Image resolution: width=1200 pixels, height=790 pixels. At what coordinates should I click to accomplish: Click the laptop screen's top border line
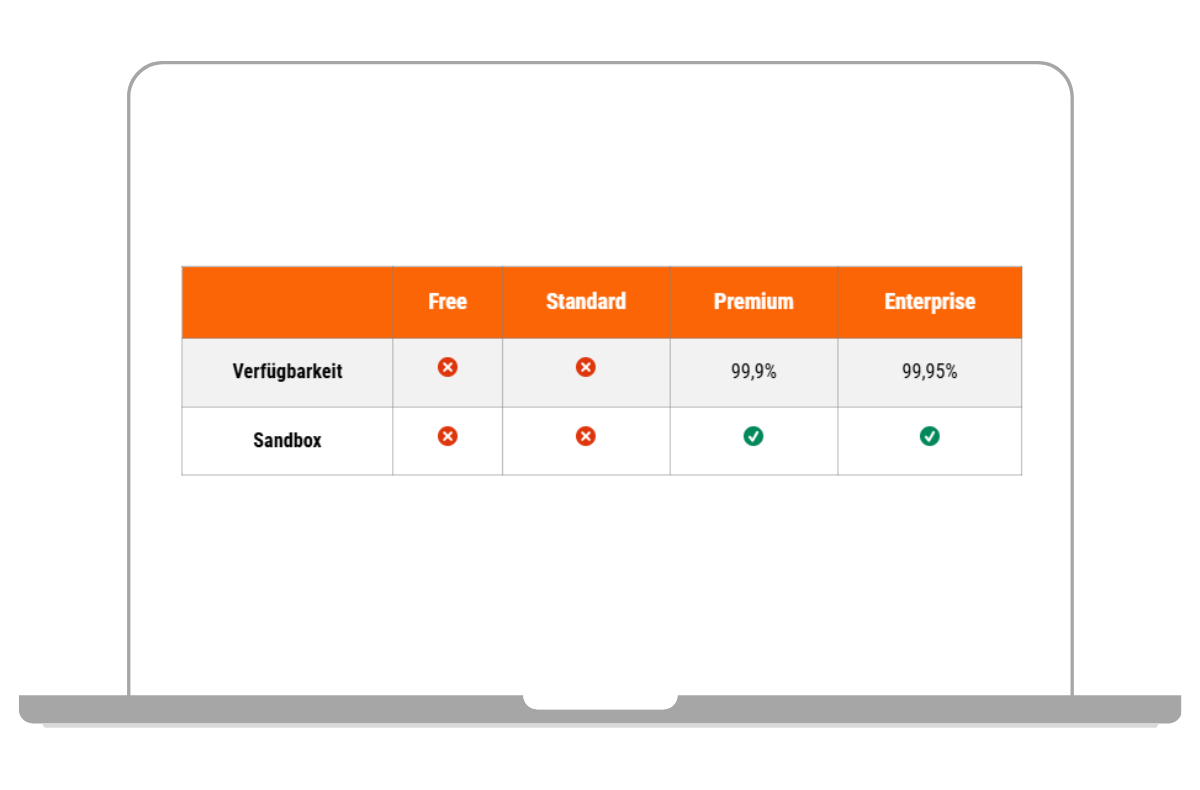coord(600,63)
